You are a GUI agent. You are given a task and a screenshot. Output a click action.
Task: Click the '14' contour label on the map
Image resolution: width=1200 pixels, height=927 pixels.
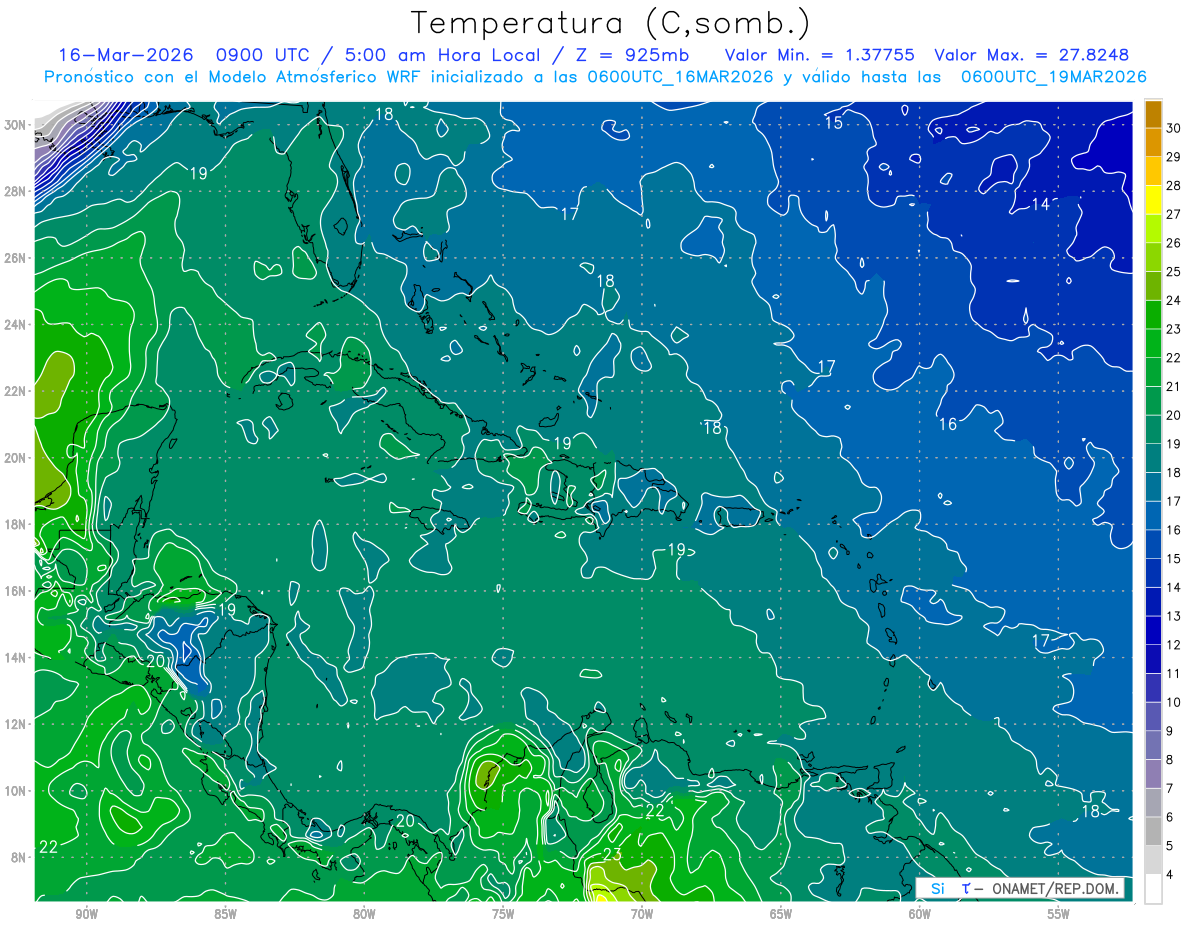tap(1040, 204)
